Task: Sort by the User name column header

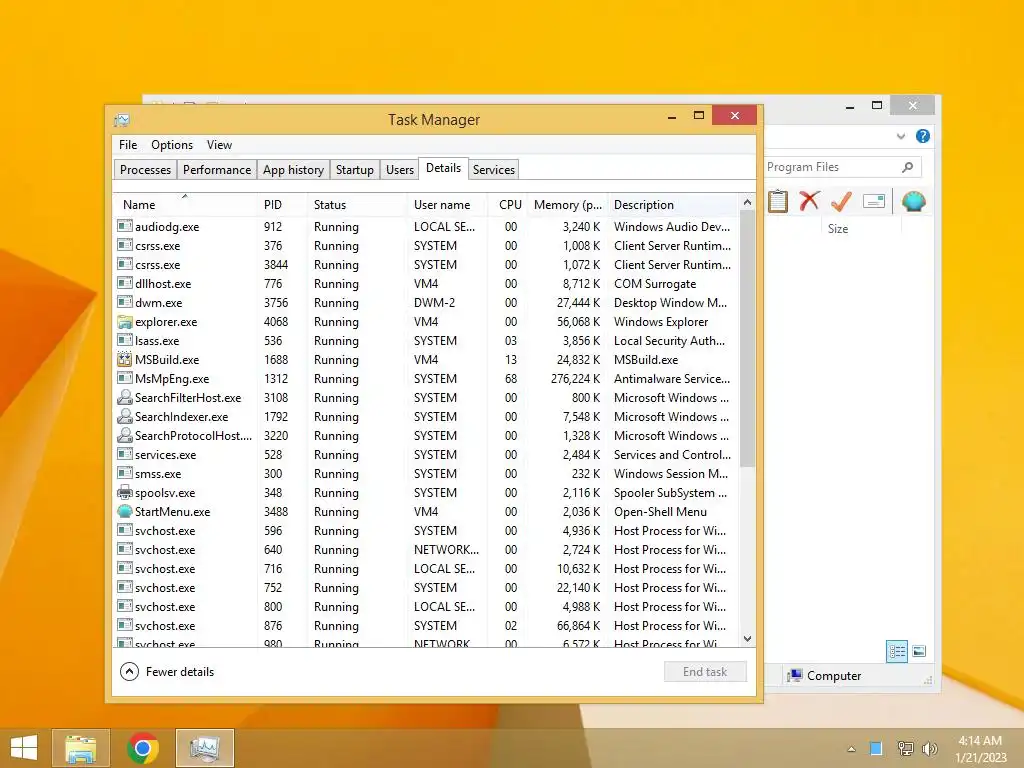Action: click(x=447, y=204)
